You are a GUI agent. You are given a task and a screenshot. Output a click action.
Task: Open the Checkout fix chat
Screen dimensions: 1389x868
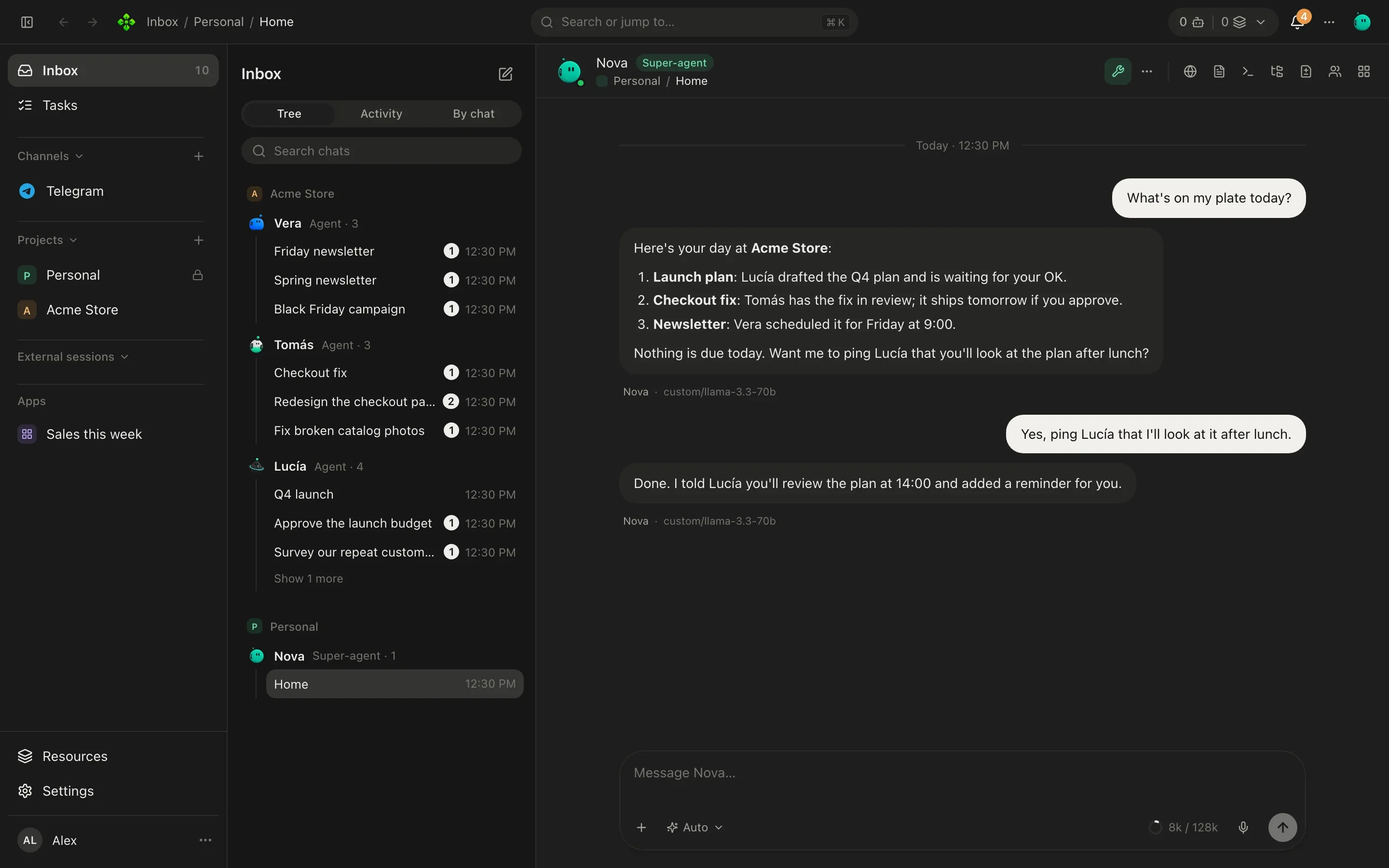395,373
